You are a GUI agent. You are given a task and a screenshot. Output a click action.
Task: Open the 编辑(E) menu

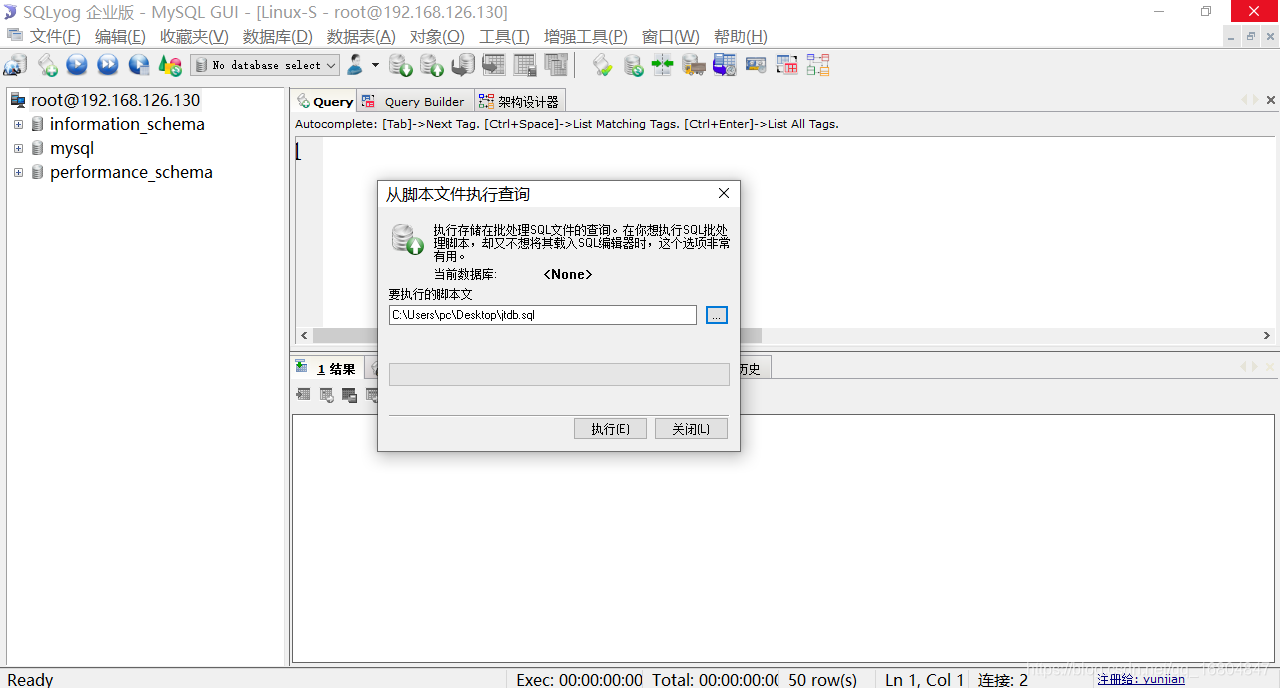point(120,36)
